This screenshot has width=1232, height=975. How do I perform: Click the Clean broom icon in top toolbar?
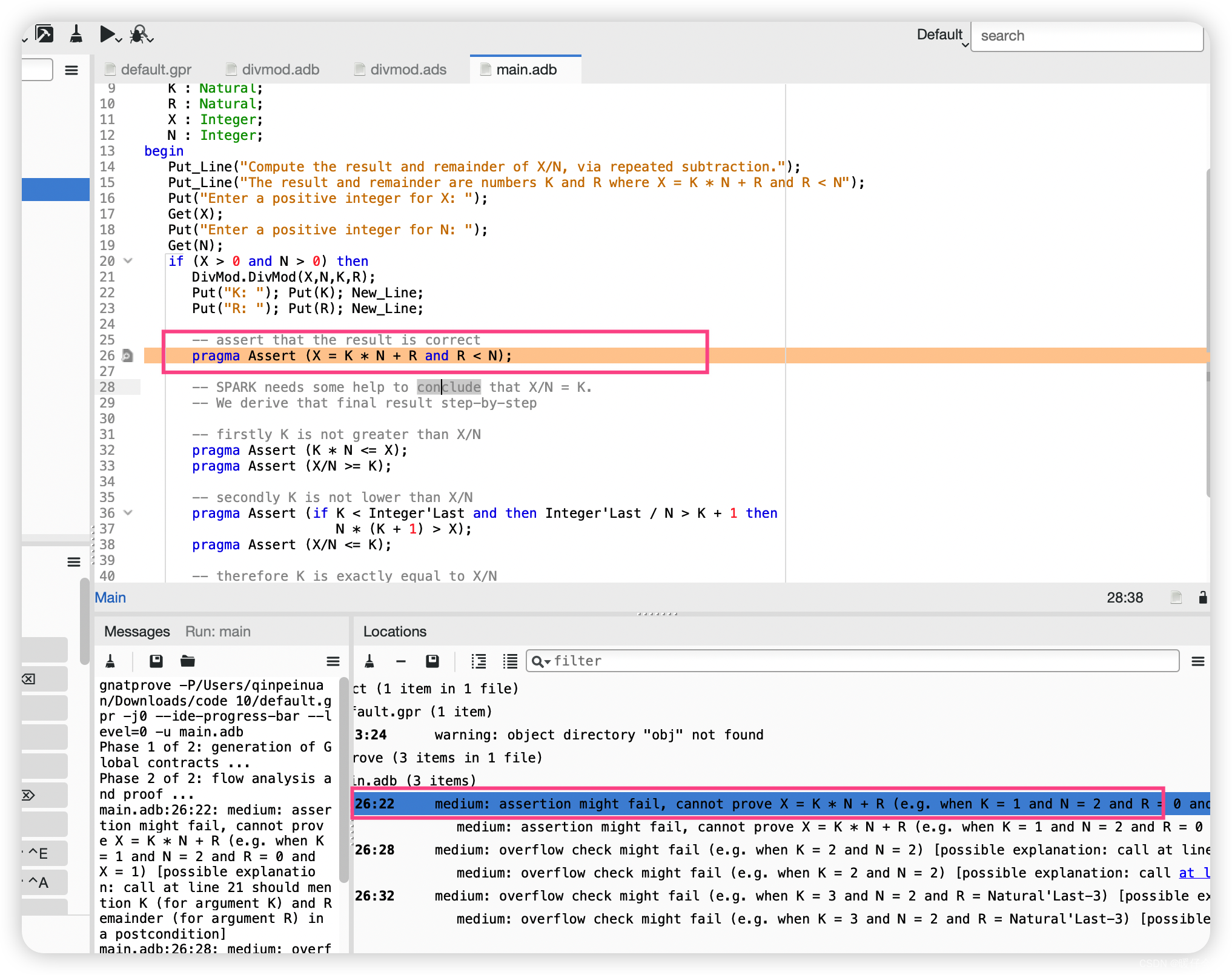coord(76,35)
